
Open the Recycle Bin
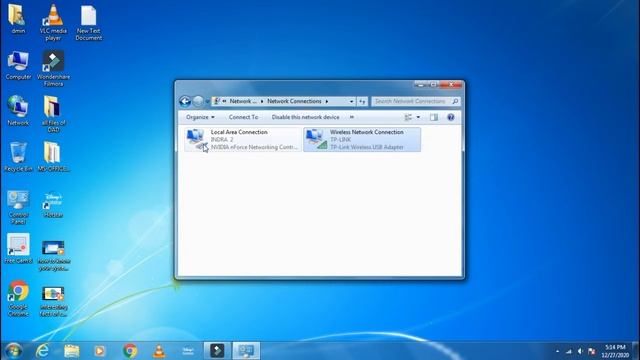tap(18, 157)
